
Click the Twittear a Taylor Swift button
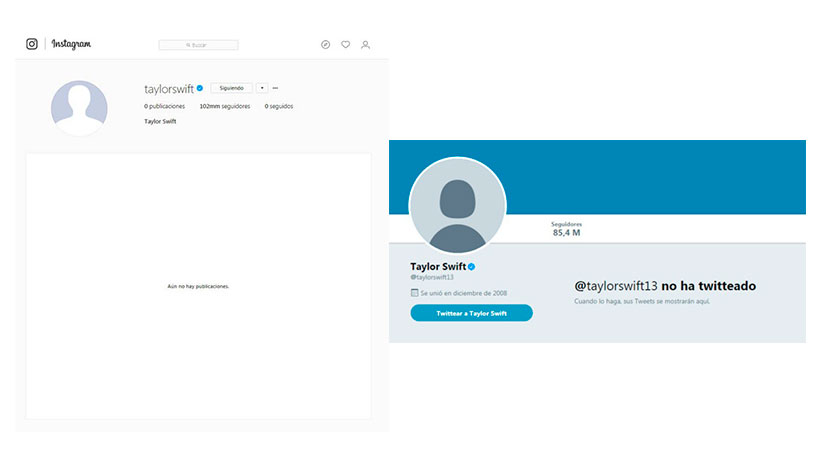[472, 313]
